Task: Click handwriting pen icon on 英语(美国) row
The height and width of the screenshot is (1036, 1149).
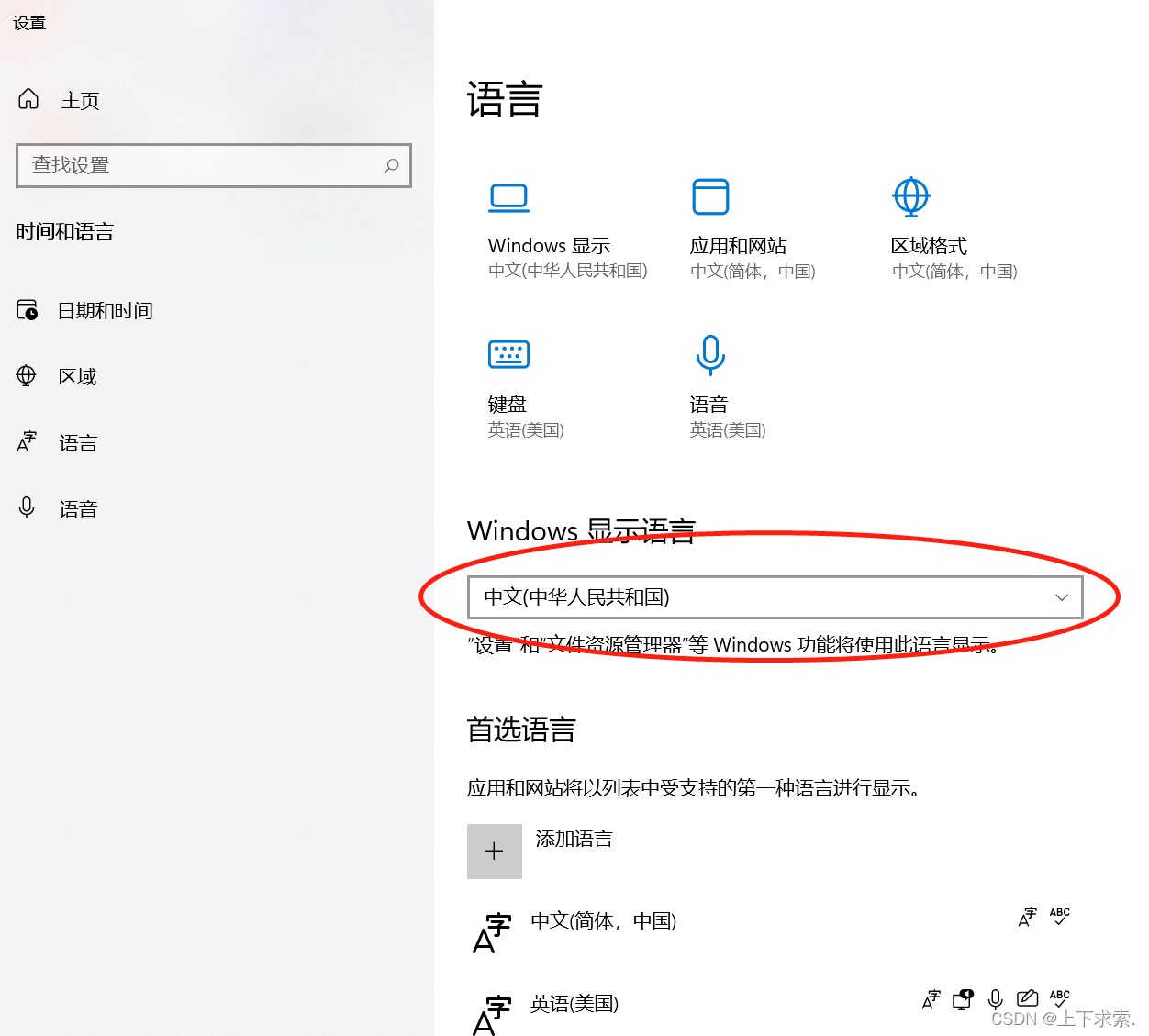Action: pos(1028,998)
